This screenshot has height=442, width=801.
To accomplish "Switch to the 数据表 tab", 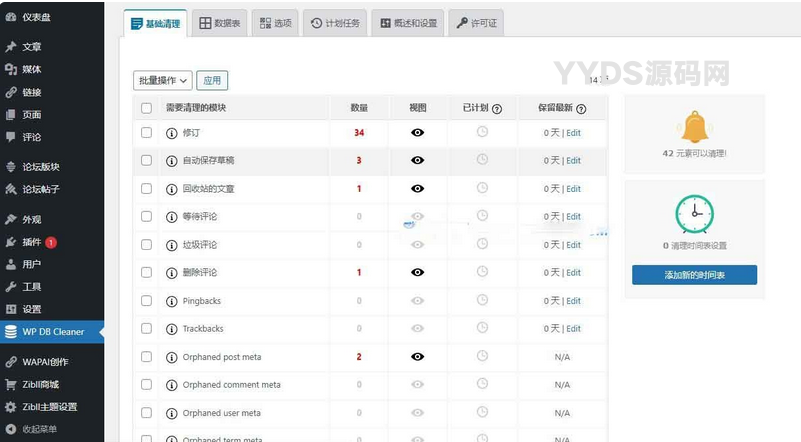I will click(x=218, y=23).
